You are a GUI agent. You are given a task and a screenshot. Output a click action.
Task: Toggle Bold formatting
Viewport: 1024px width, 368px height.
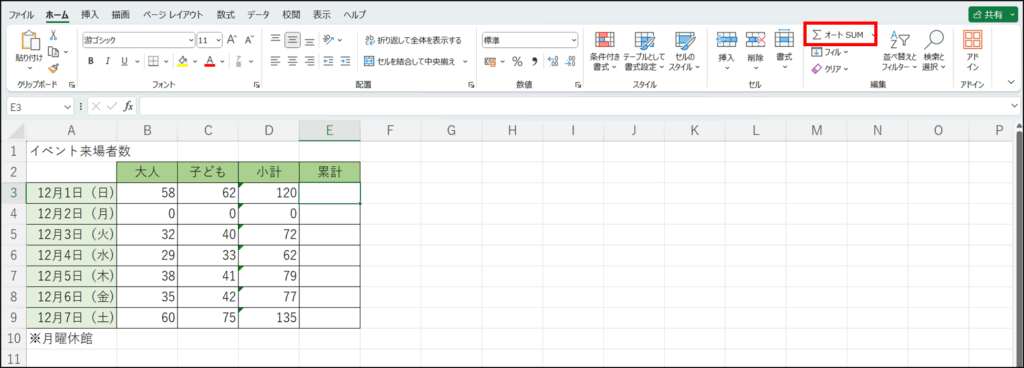coord(91,61)
